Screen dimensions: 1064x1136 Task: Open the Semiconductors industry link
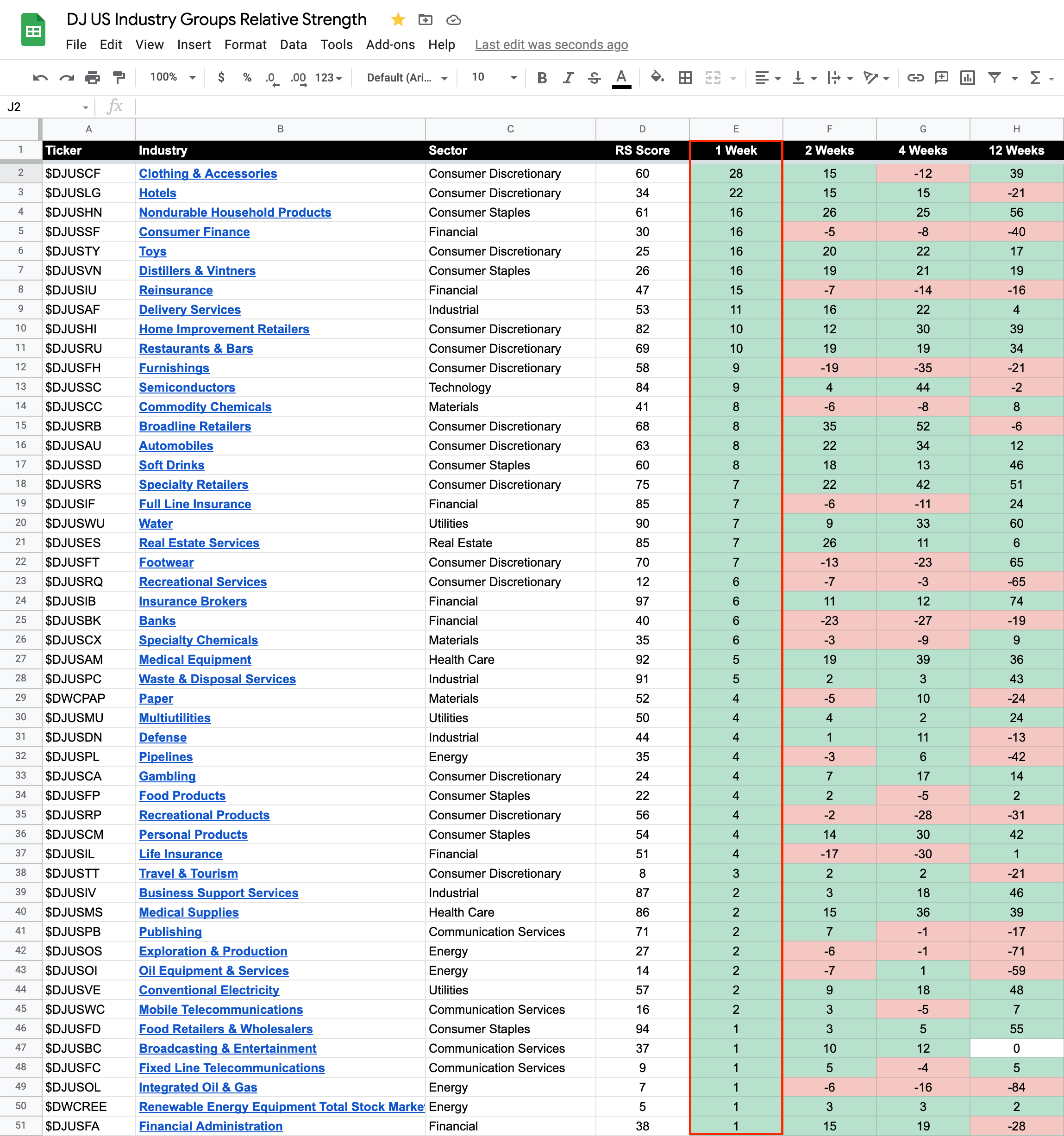click(x=187, y=387)
